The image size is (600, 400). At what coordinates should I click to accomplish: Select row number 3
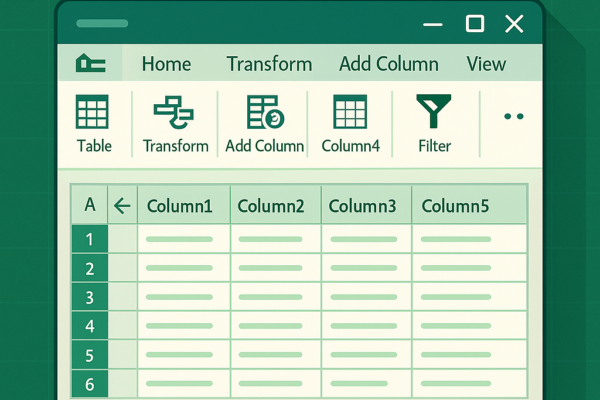coord(90,297)
